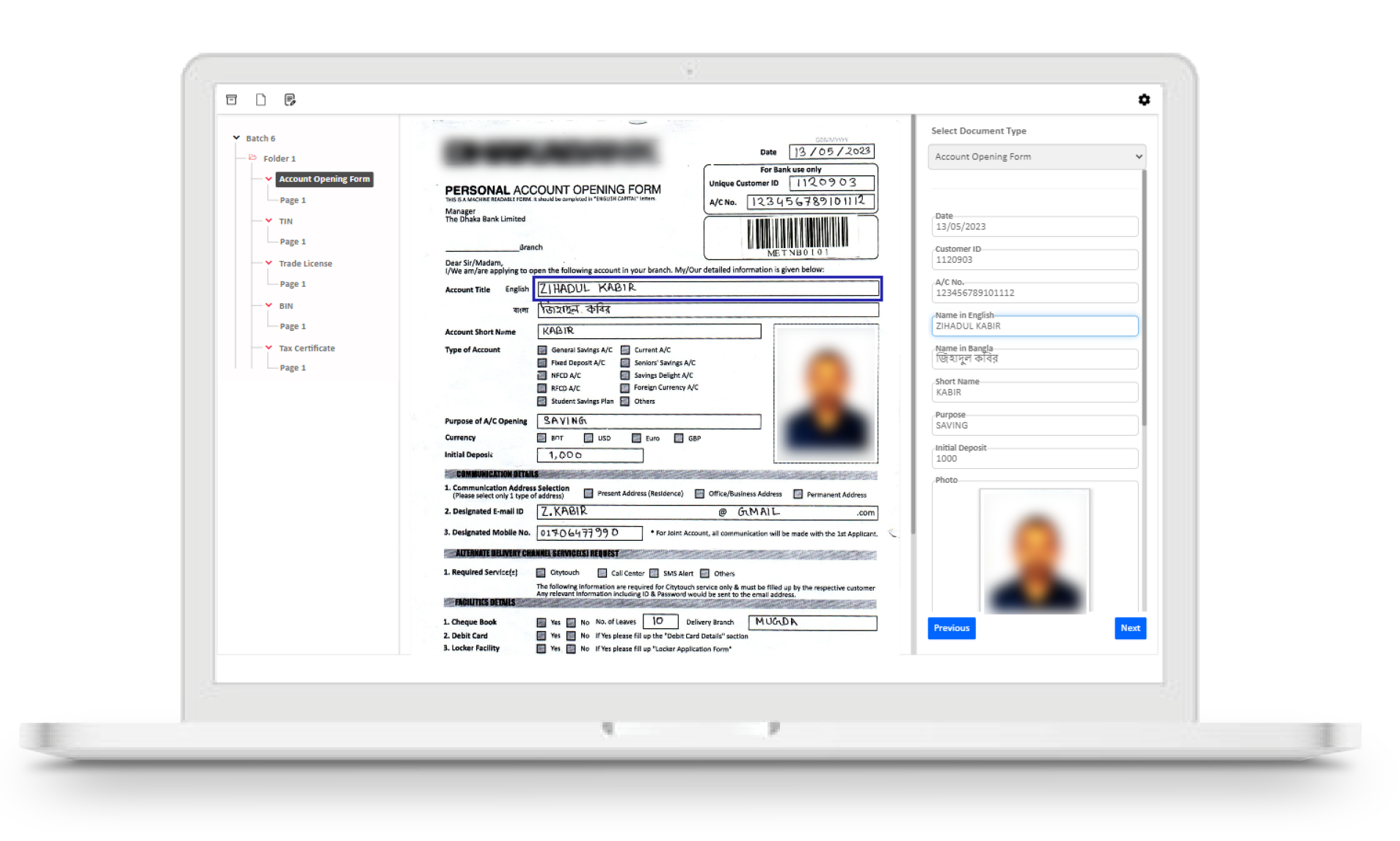Click the applicant photo on scanned form
This screenshot has width=1400, height=841.
[825, 393]
